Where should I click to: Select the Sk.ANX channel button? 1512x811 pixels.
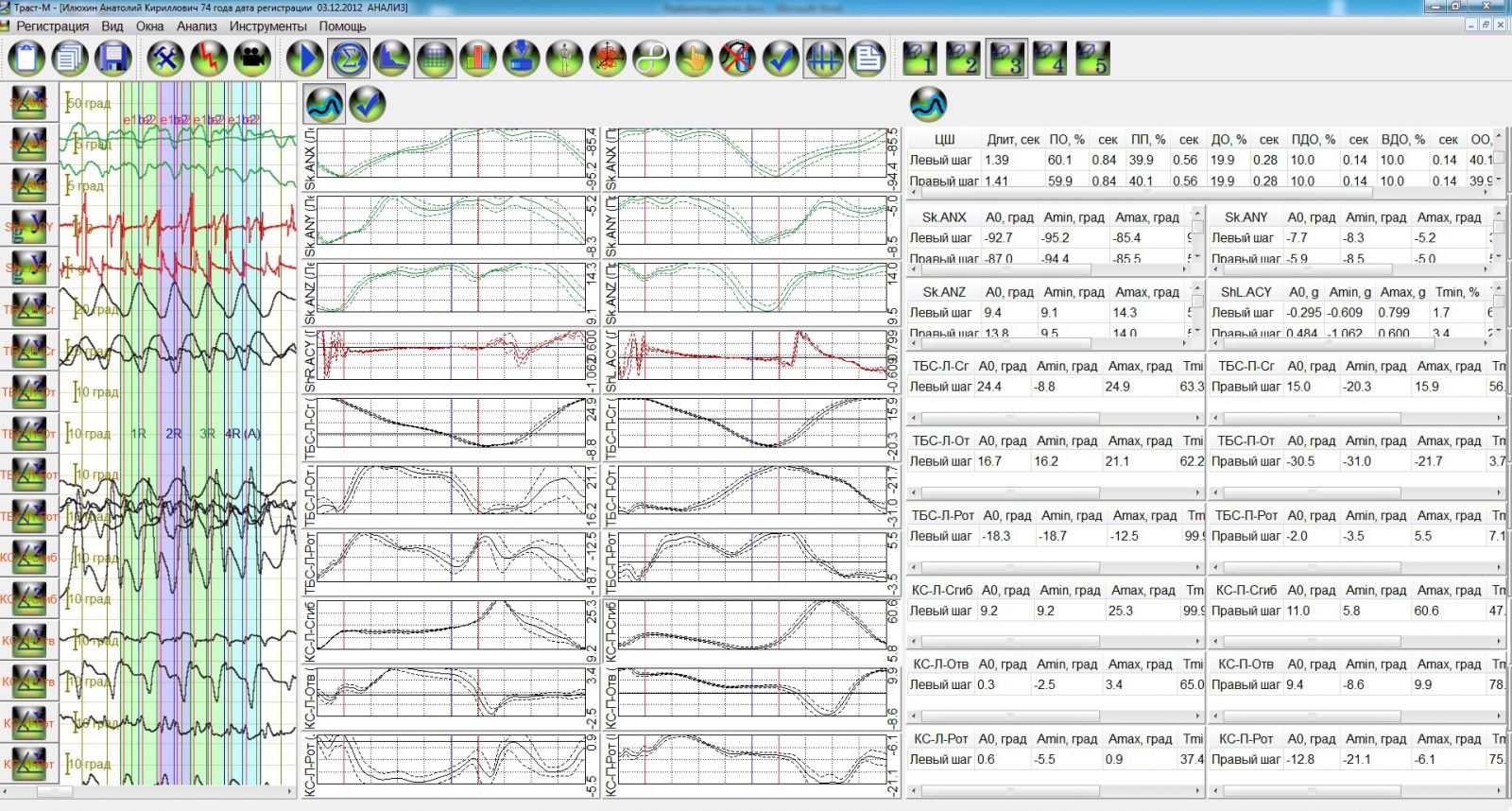28,103
